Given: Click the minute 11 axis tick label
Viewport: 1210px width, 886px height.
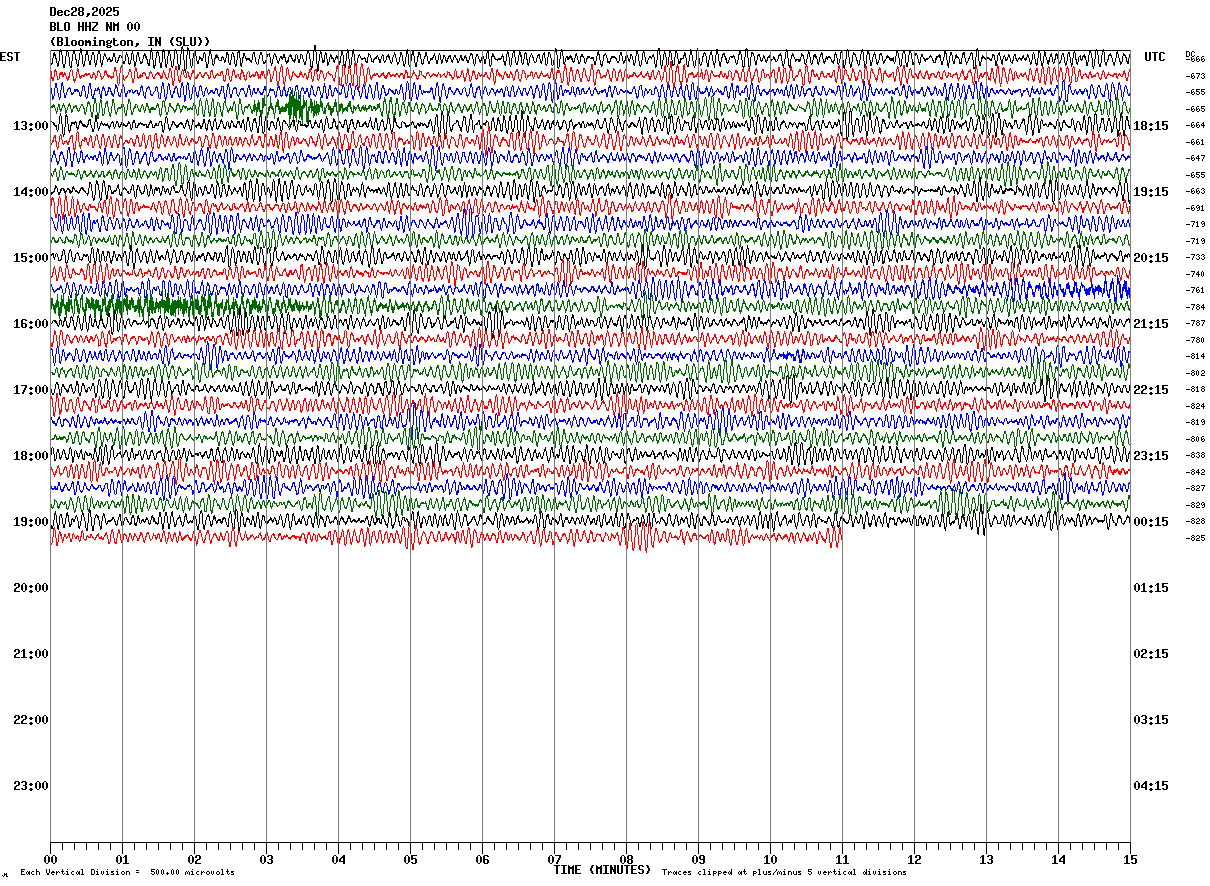Looking at the screenshot, I should 842,860.
